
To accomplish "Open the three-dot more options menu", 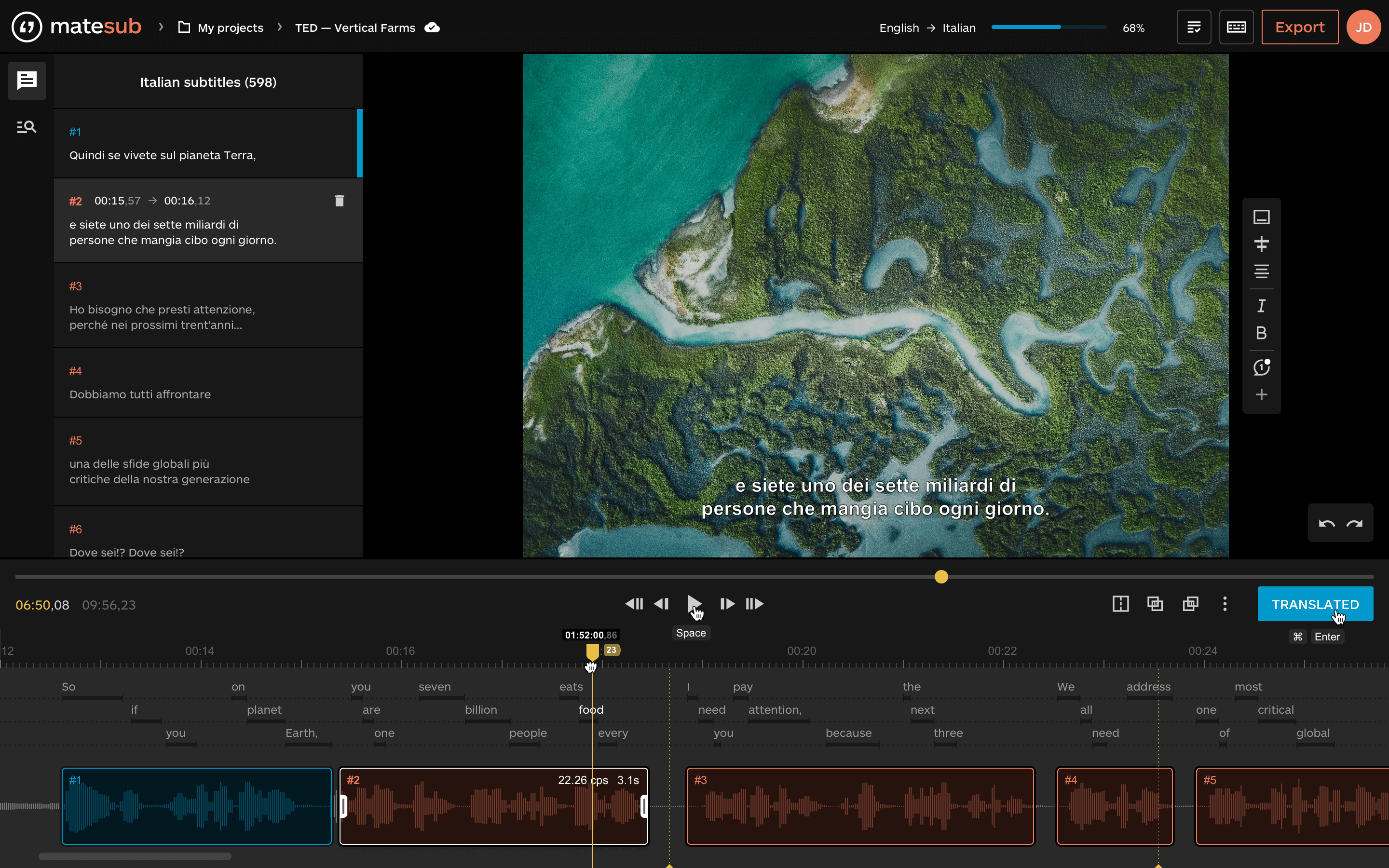I will point(1225,604).
